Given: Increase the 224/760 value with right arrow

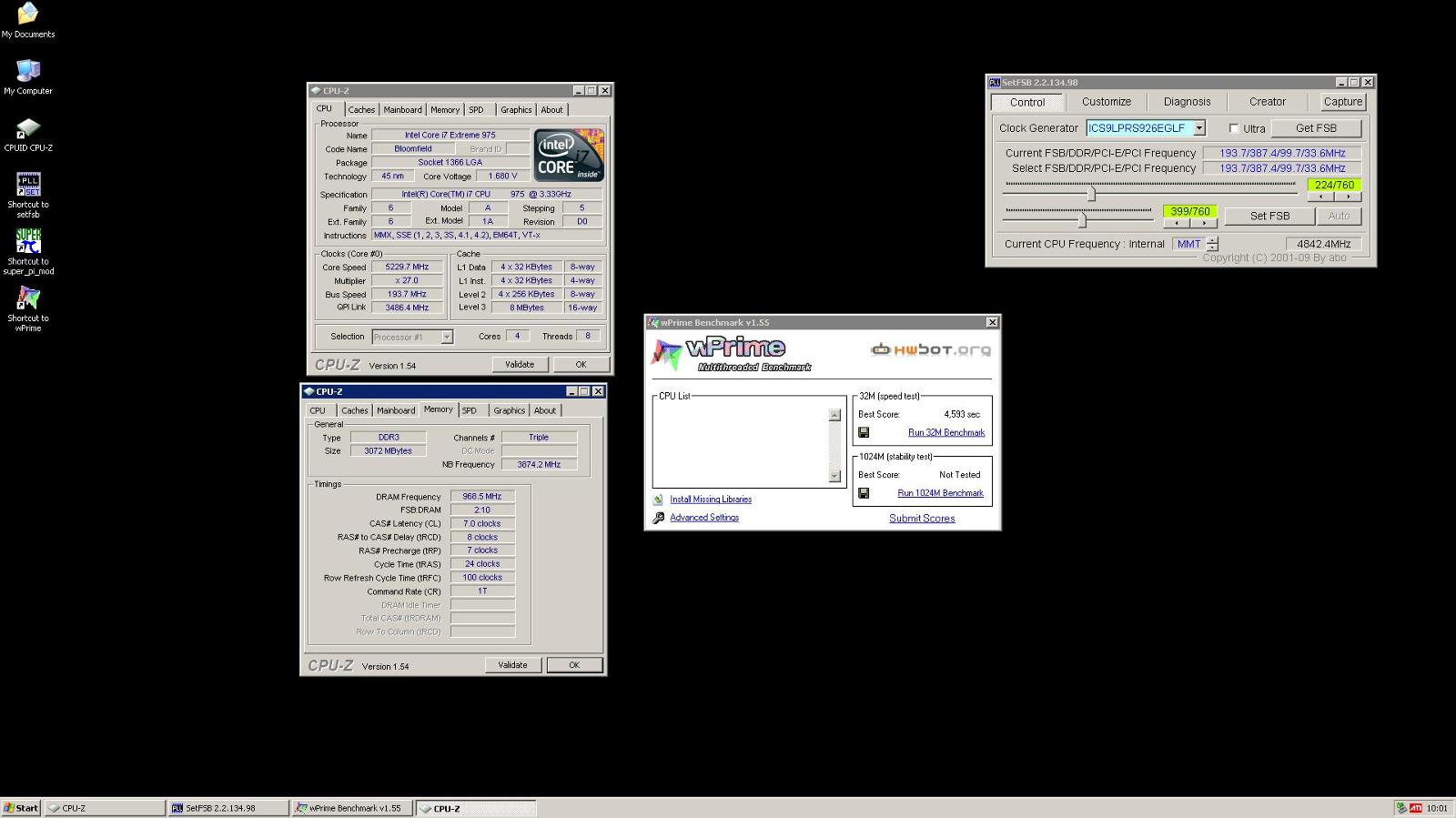Looking at the screenshot, I should [x=1349, y=197].
